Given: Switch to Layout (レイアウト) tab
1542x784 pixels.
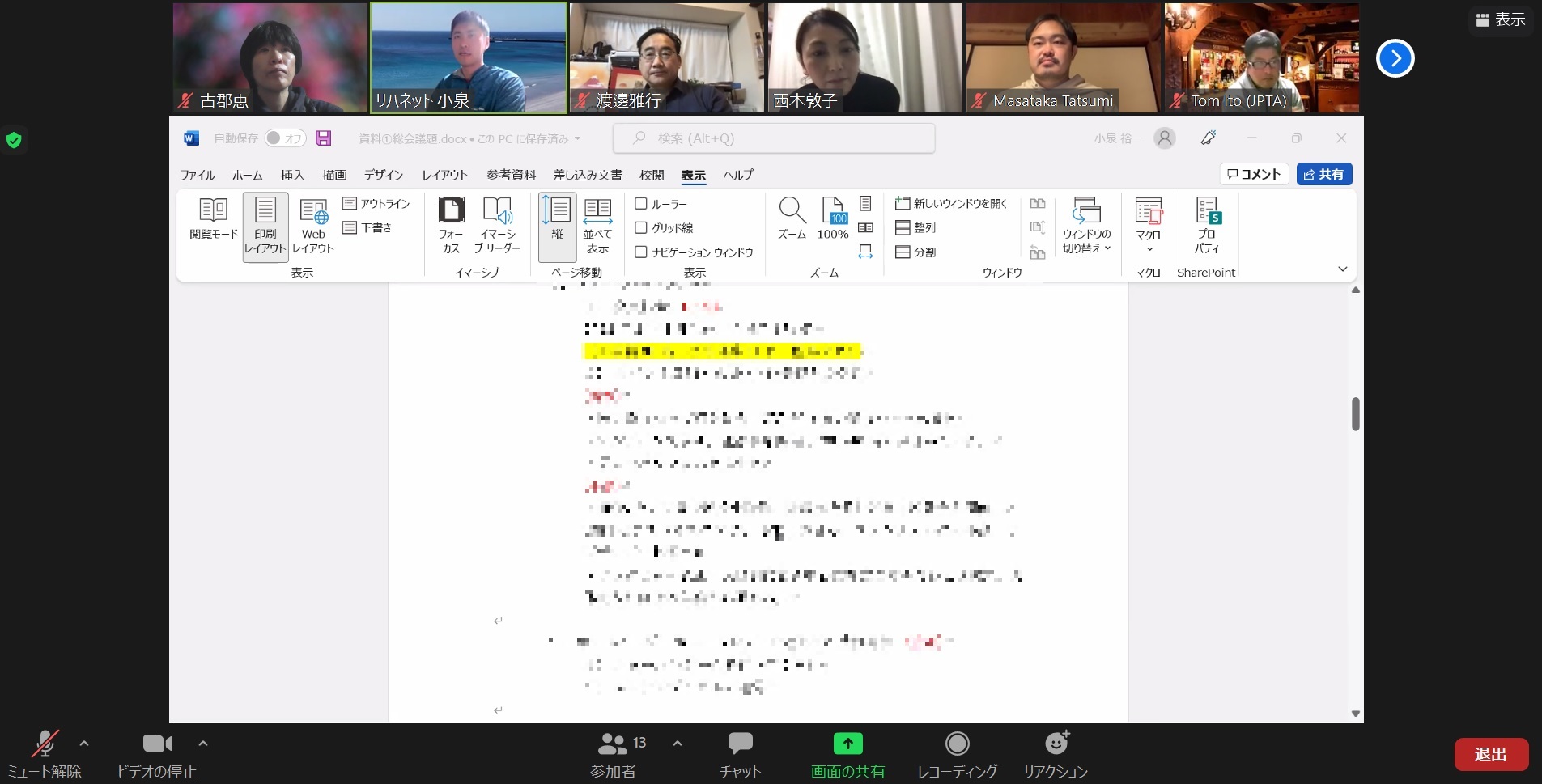Looking at the screenshot, I should click(444, 175).
